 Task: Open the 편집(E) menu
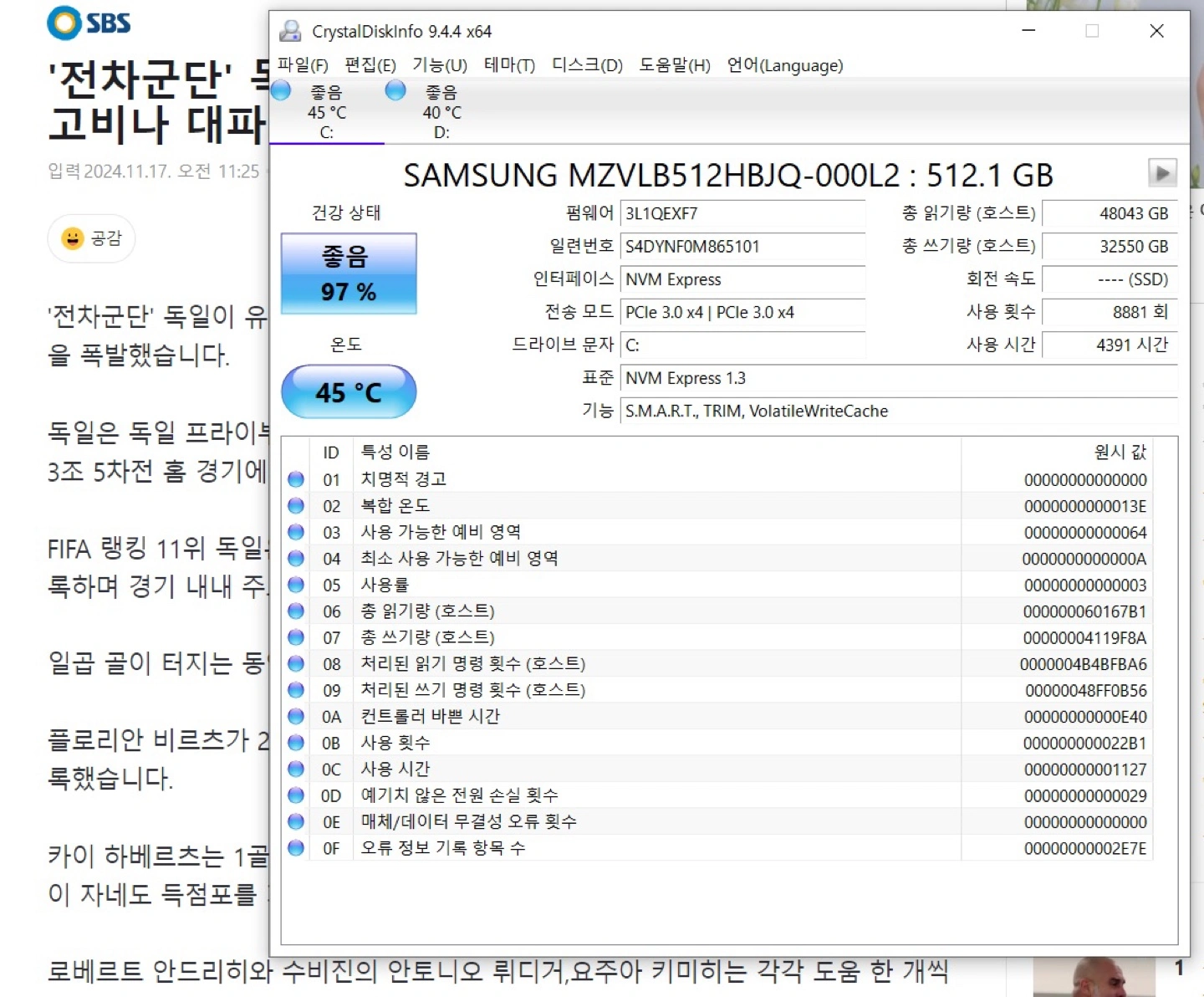[x=370, y=65]
